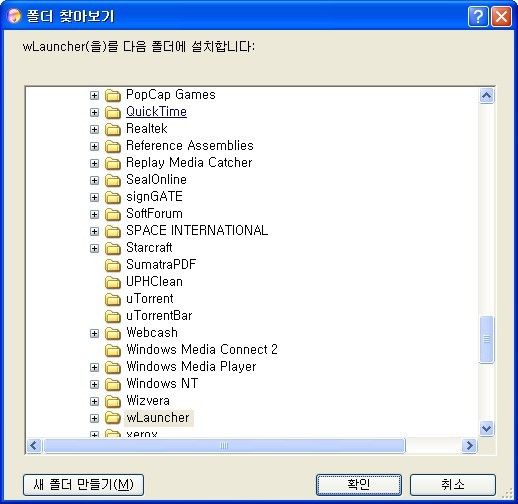Select the Starcraft folder name

pos(149,248)
